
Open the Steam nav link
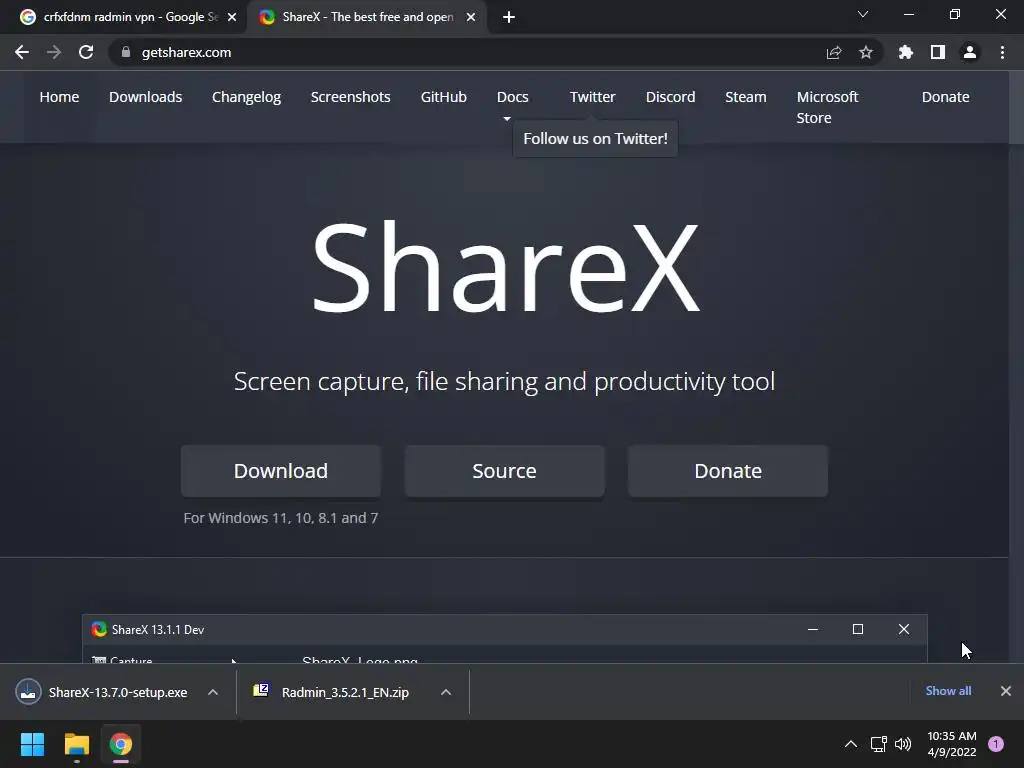pyautogui.click(x=745, y=97)
